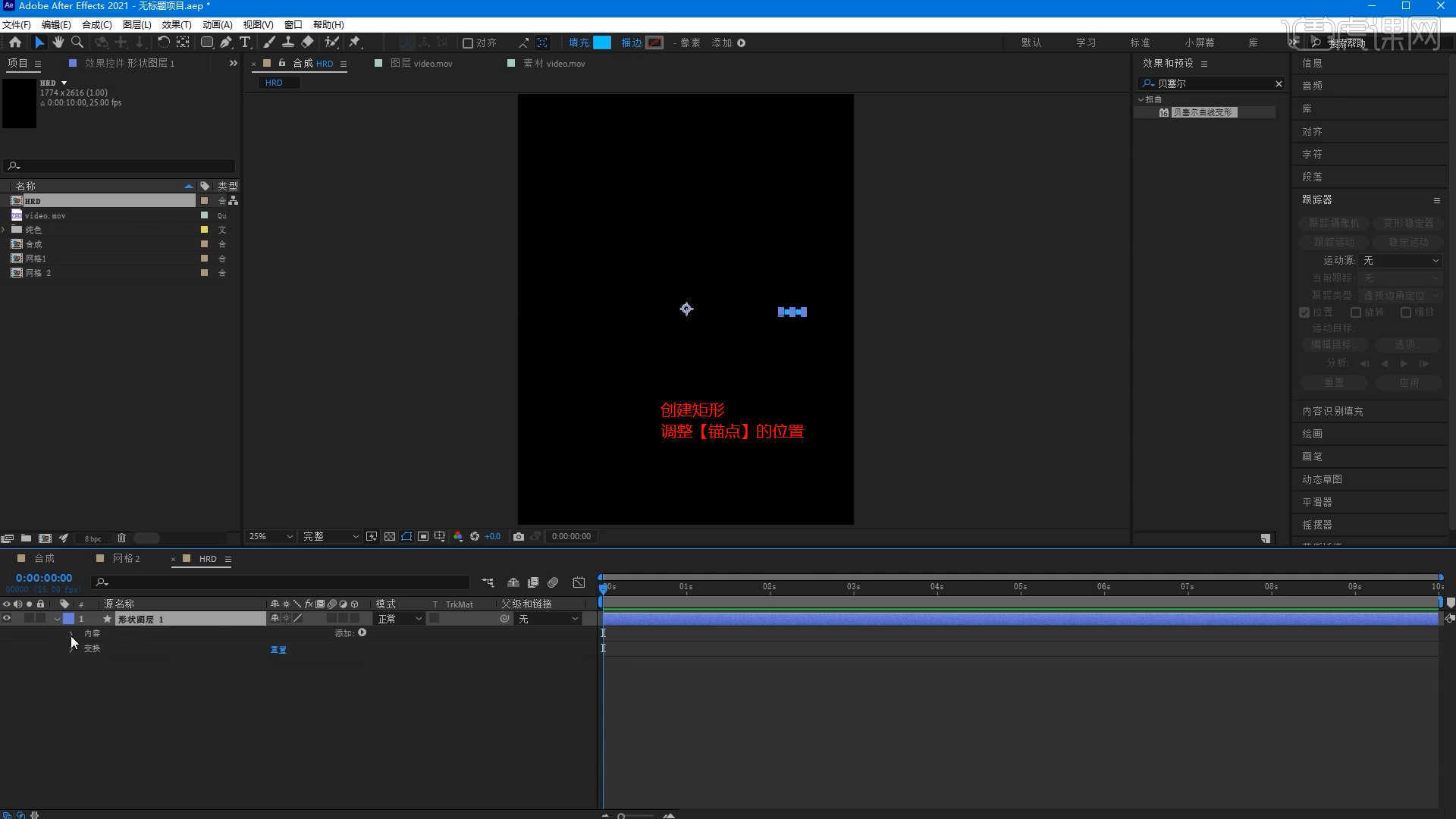Select the Rotation tool
The height and width of the screenshot is (819, 1456).
pyautogui.click(x=163, y=42)
